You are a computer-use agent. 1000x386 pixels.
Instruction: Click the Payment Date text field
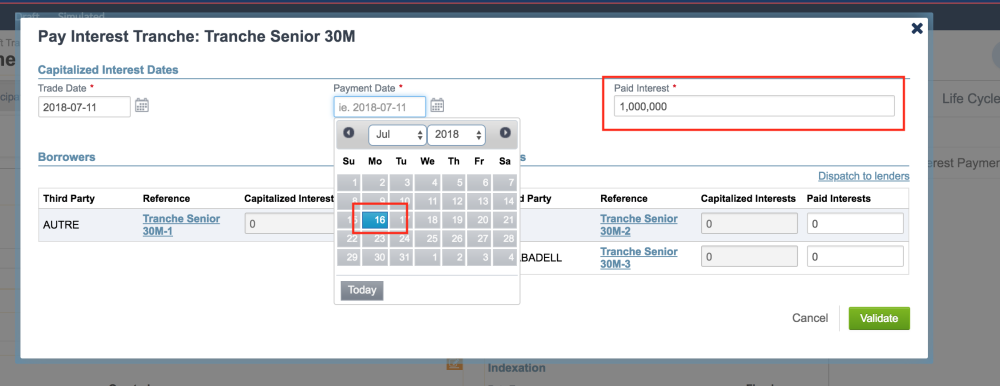pos(379,107)
